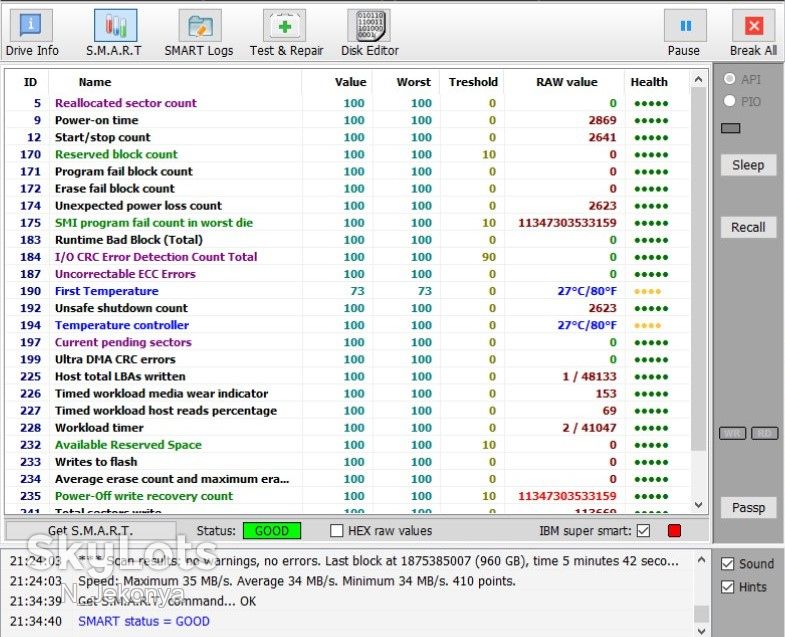
Task: Select the Reallocated sector count row
Action: [348, 103]
